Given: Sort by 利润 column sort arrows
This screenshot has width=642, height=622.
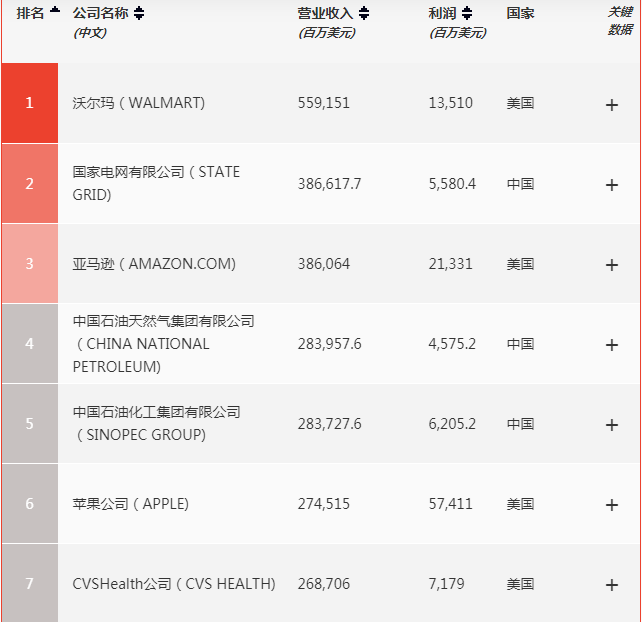Looking at the screenshot, I should coord(466,14).
